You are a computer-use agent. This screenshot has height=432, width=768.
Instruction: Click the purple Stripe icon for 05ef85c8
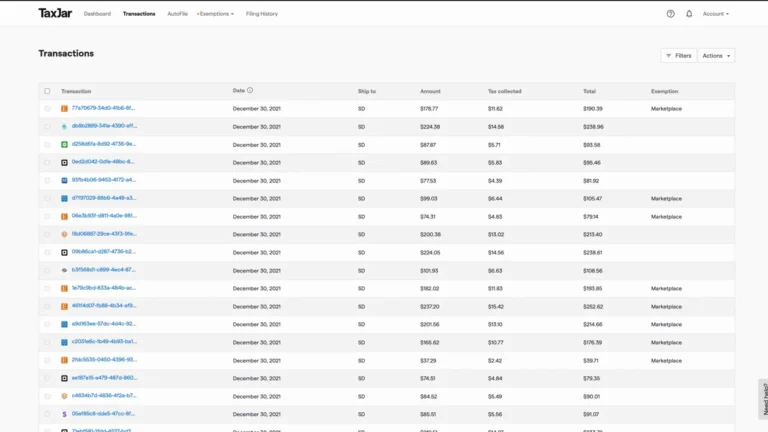point(64,414)
